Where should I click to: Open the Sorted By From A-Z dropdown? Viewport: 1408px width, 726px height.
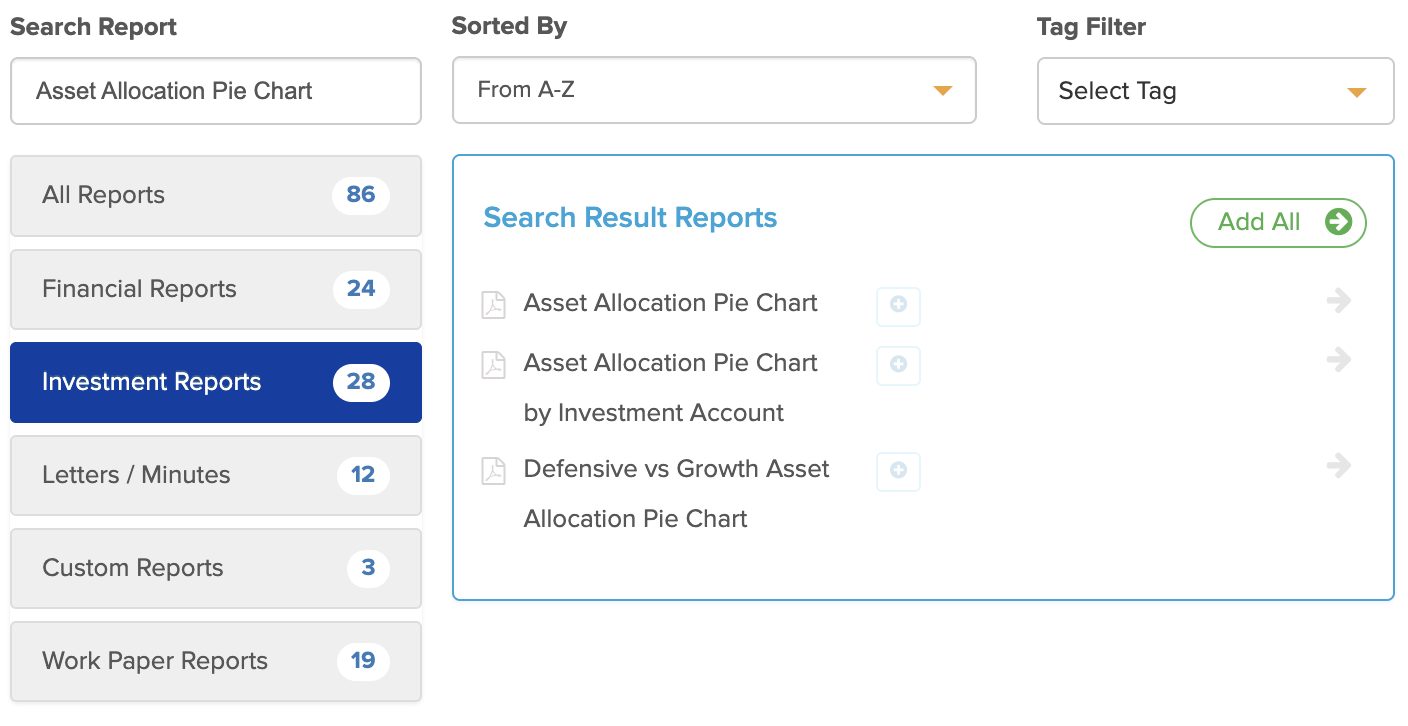[714, 90]
